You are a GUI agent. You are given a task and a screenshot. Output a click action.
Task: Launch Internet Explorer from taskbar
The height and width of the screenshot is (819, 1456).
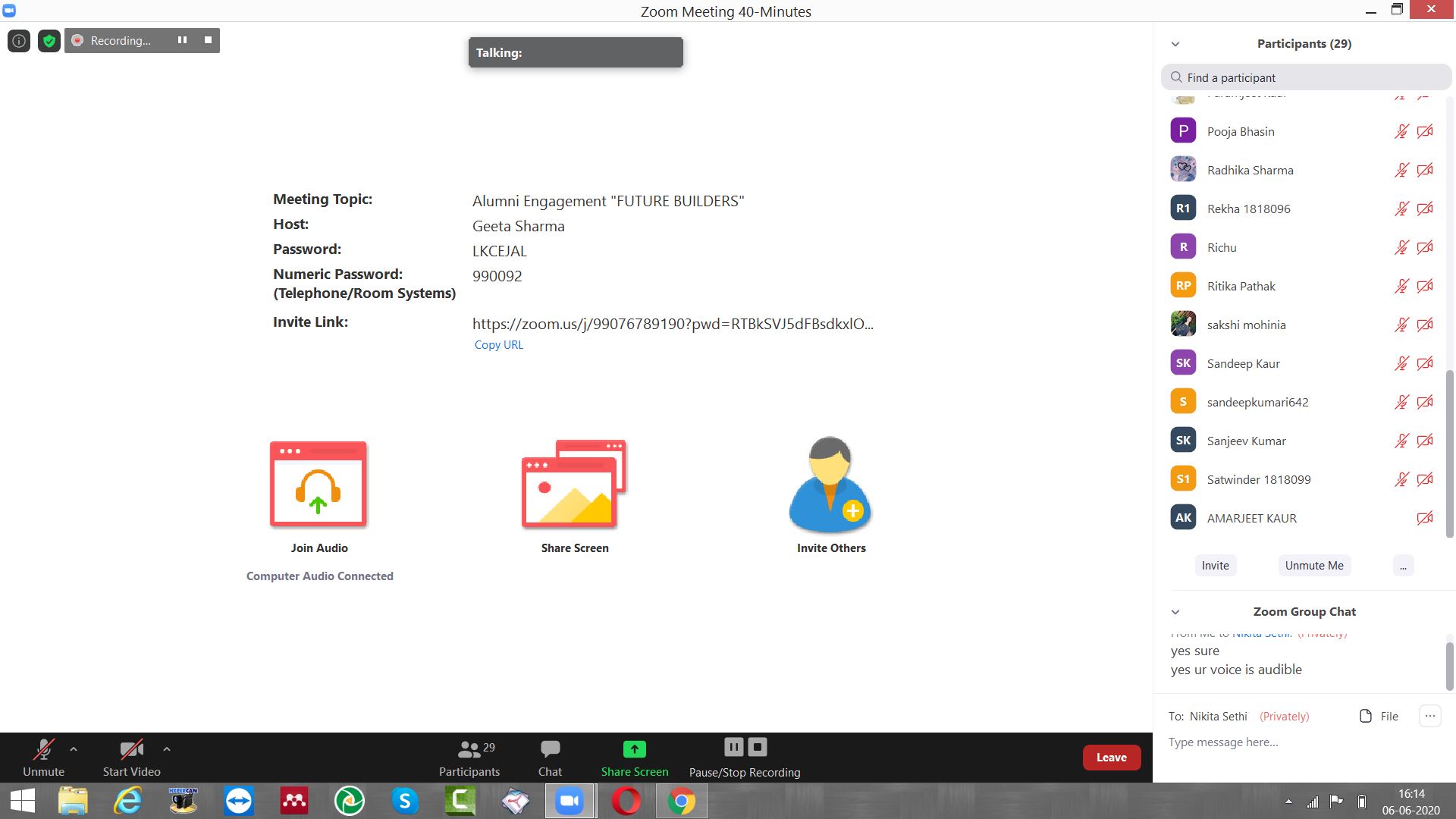tap(127, 801)
